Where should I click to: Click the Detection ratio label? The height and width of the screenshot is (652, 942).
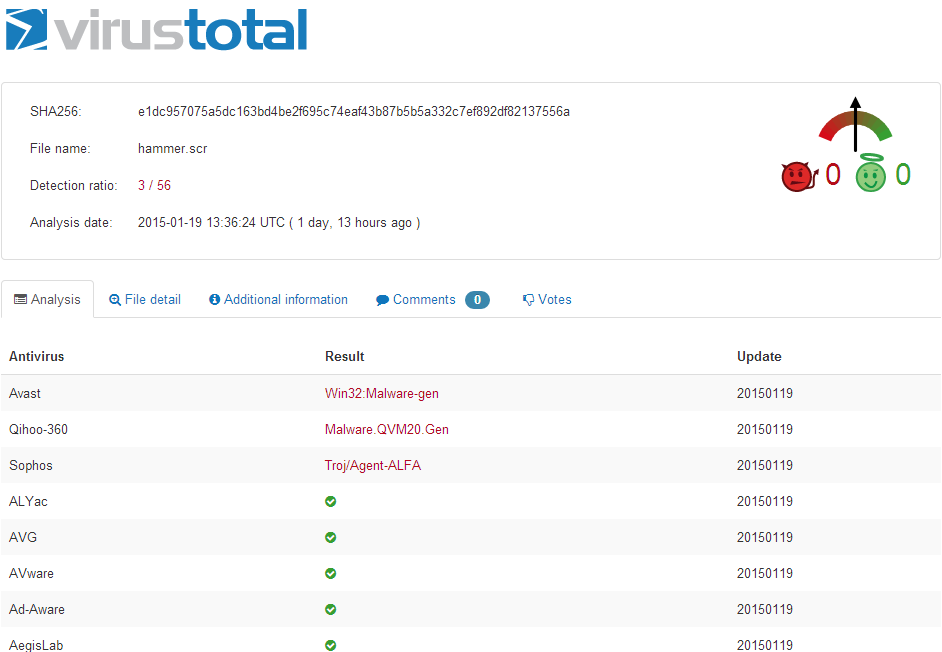74,185
